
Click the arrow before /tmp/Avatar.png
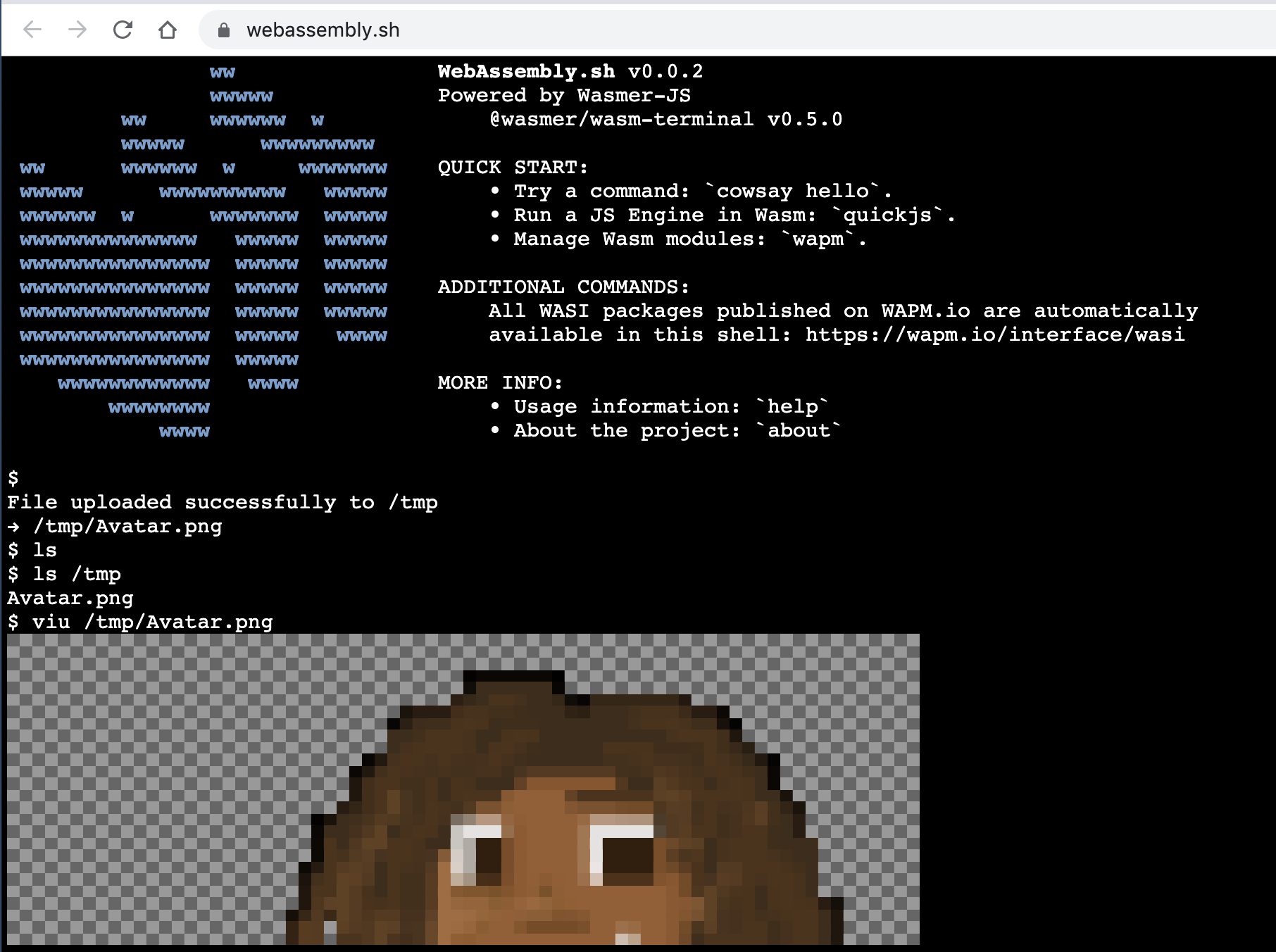click(x=15, y=527)
